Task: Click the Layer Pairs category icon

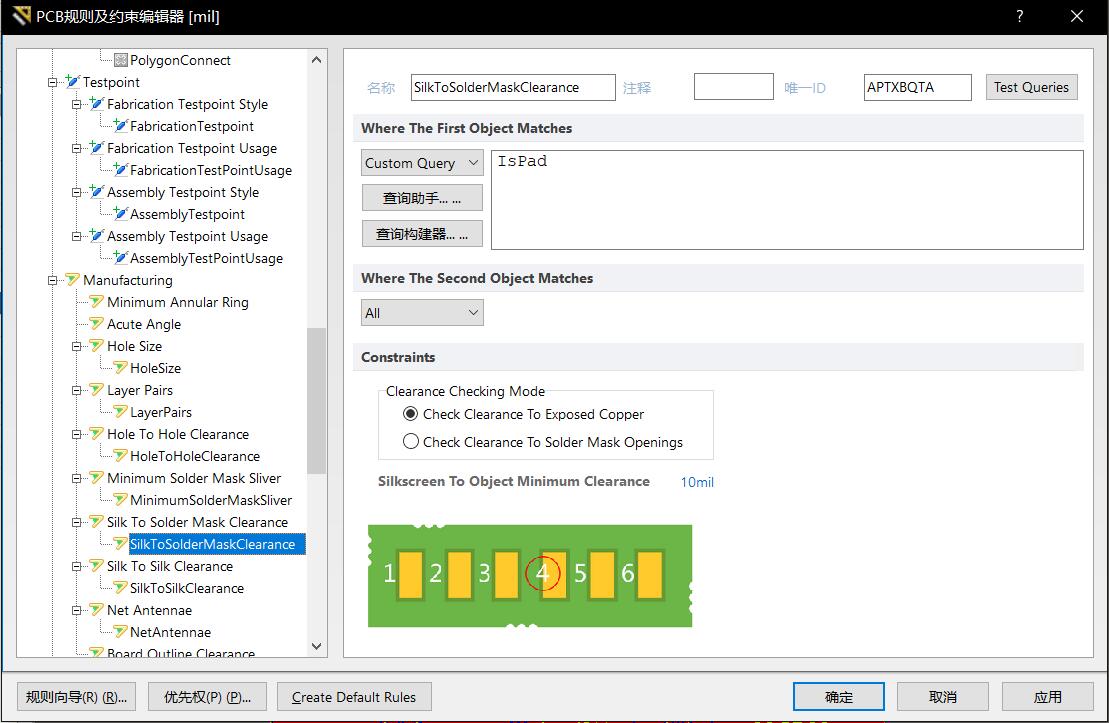Action: pyautogui.click(x=97, y=390)
